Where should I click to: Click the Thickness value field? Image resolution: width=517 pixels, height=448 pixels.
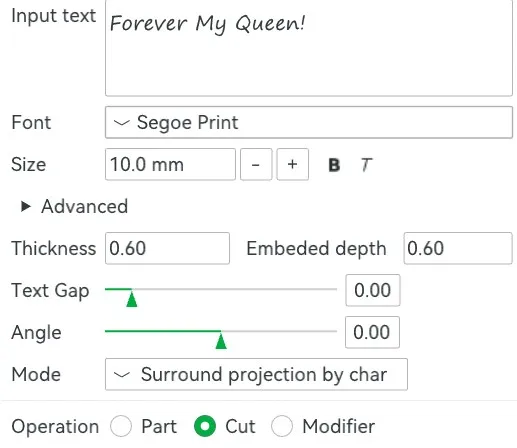pyautogui.click(x=167, y=248)
